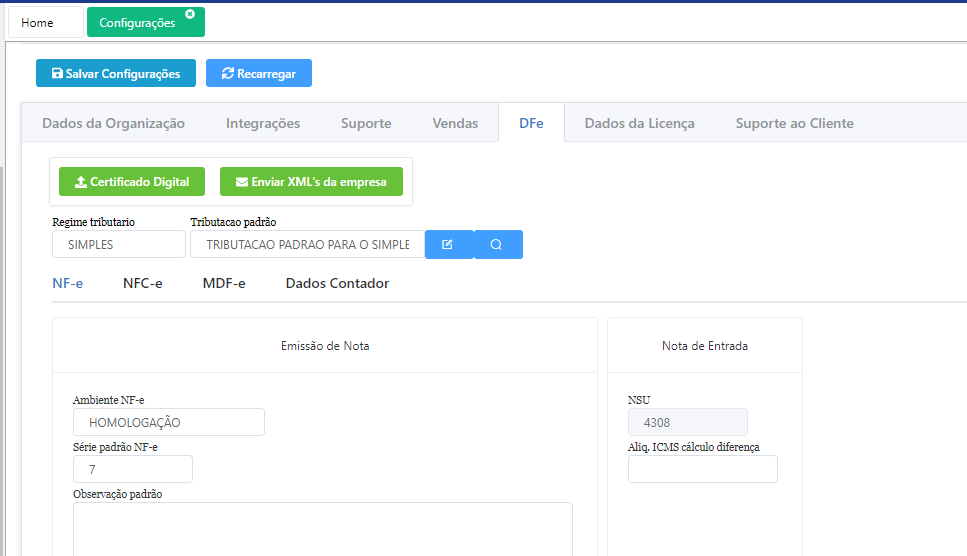Image resolution: width=967 pixels, height=556 pixels.
Task: Open Suporte ao Cliente tab
Action: [x=794, y=123]
